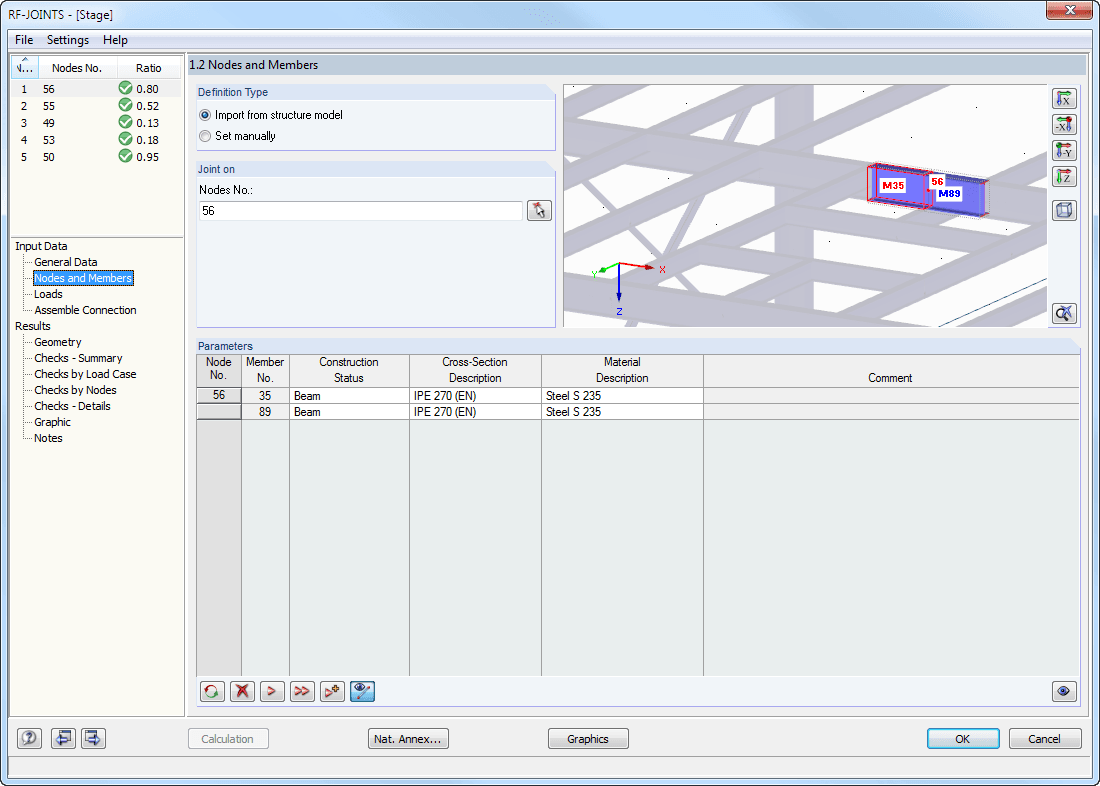Select case row 4 with node 53
This screenshot has height=786, width=1100.
click(x=96, y=140)
